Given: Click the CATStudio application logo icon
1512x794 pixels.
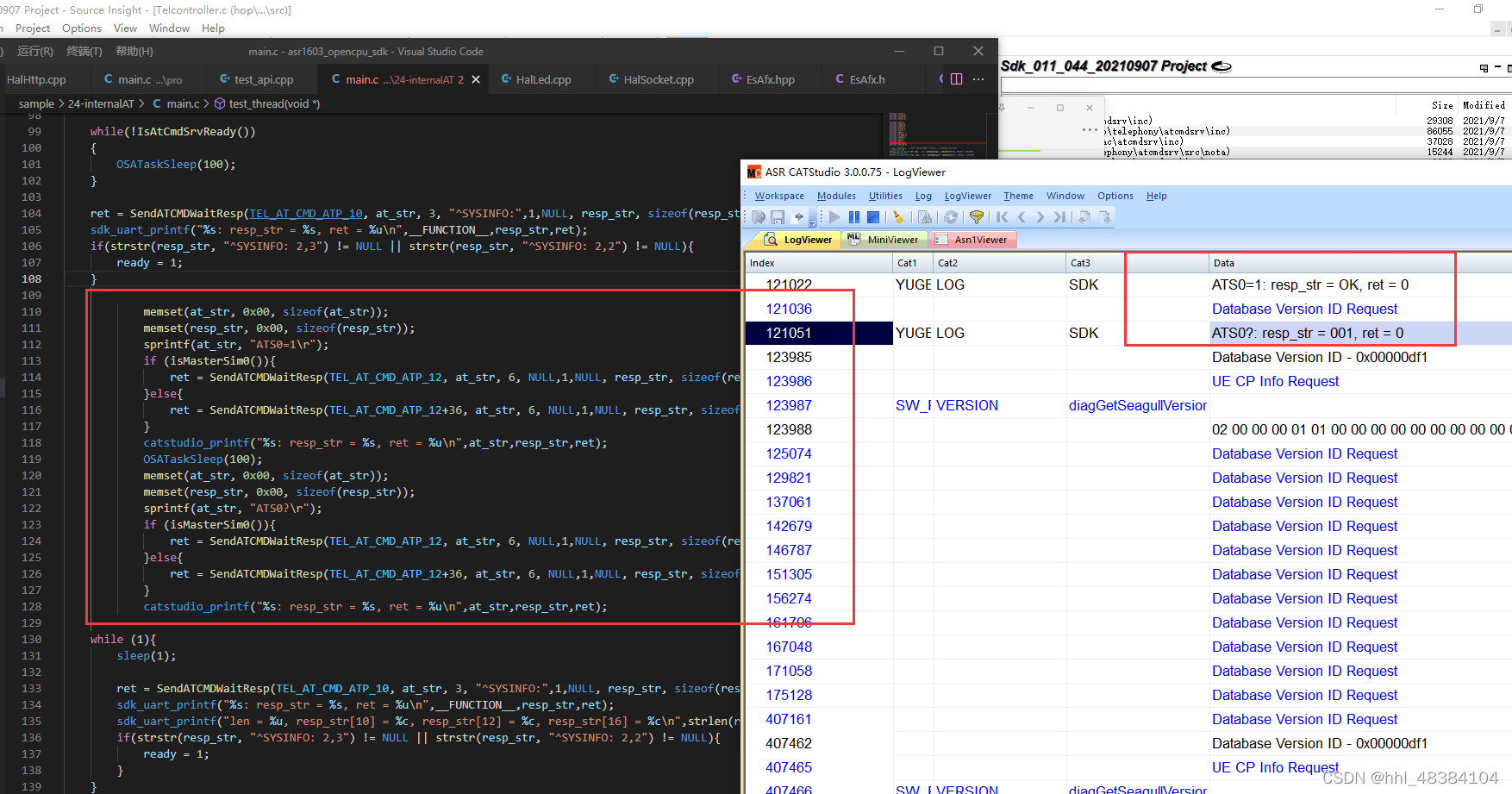Looking at the screenshot, I should coord(754,172).
